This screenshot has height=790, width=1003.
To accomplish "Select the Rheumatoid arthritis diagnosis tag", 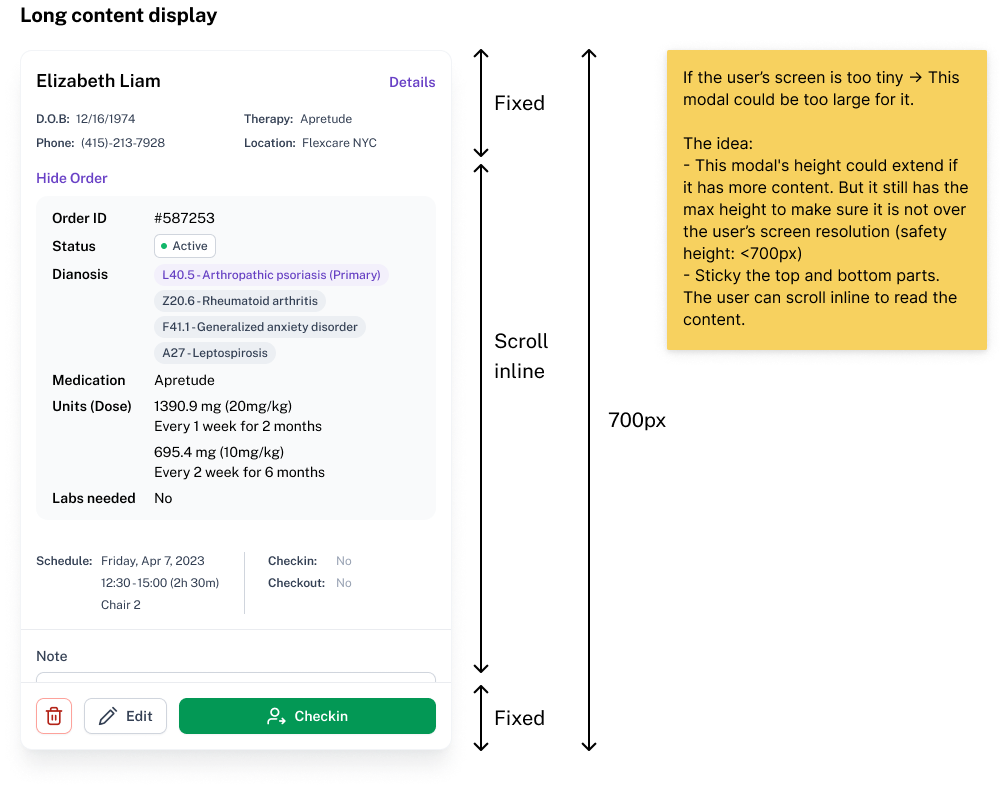I will (x=240, y=301).
